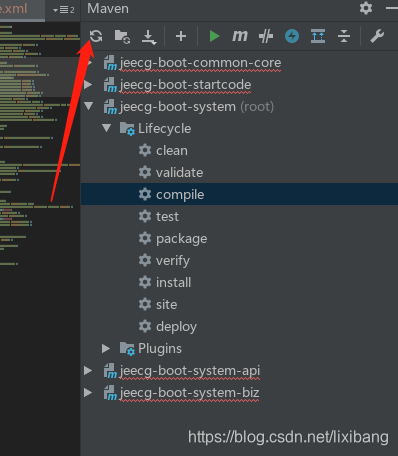
Task: Click jeecg-boot-common-core Maven module icon
Action: tap(110, 63)
